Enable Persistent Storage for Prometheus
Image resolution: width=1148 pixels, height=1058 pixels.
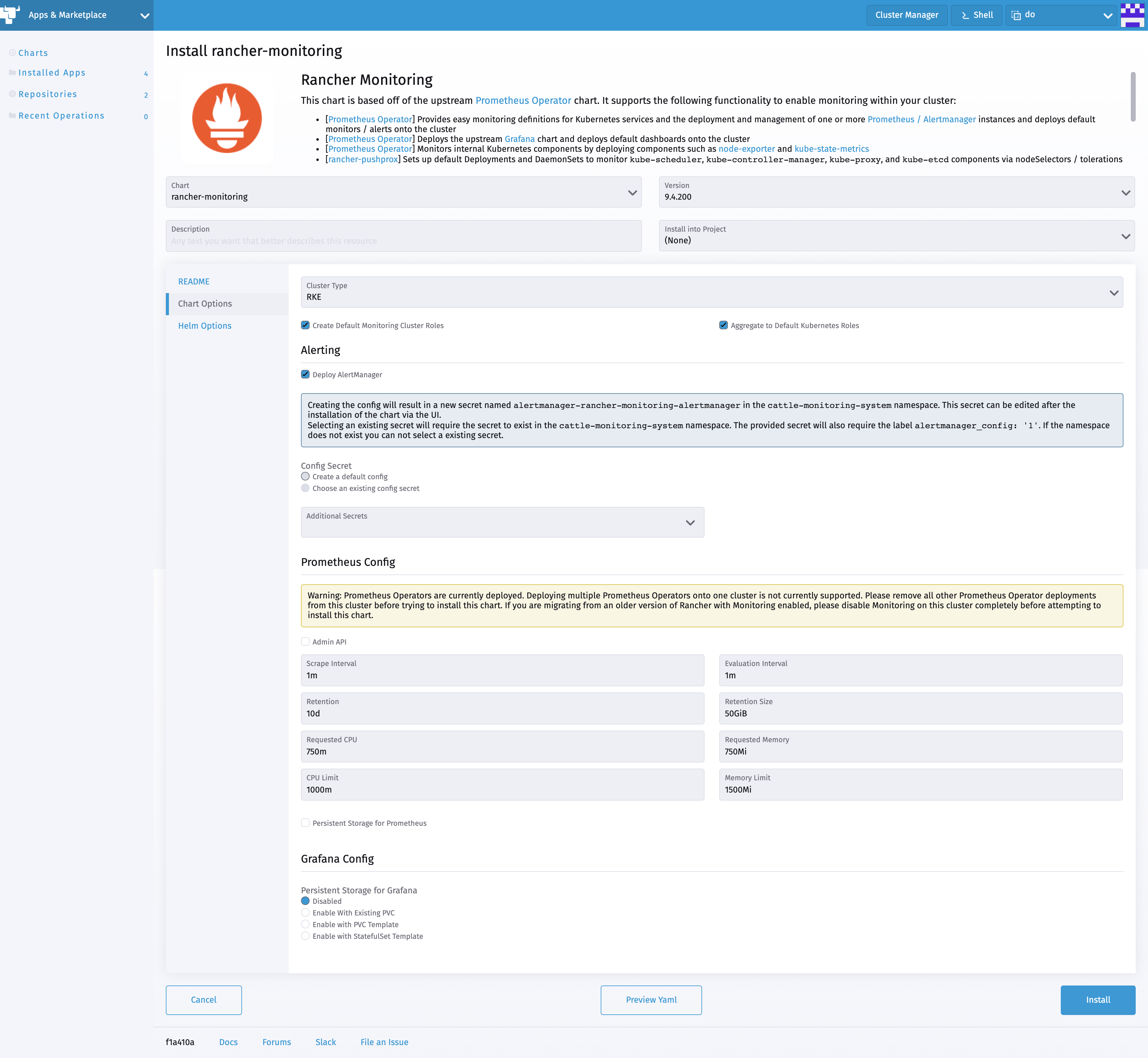click(306, 823)
